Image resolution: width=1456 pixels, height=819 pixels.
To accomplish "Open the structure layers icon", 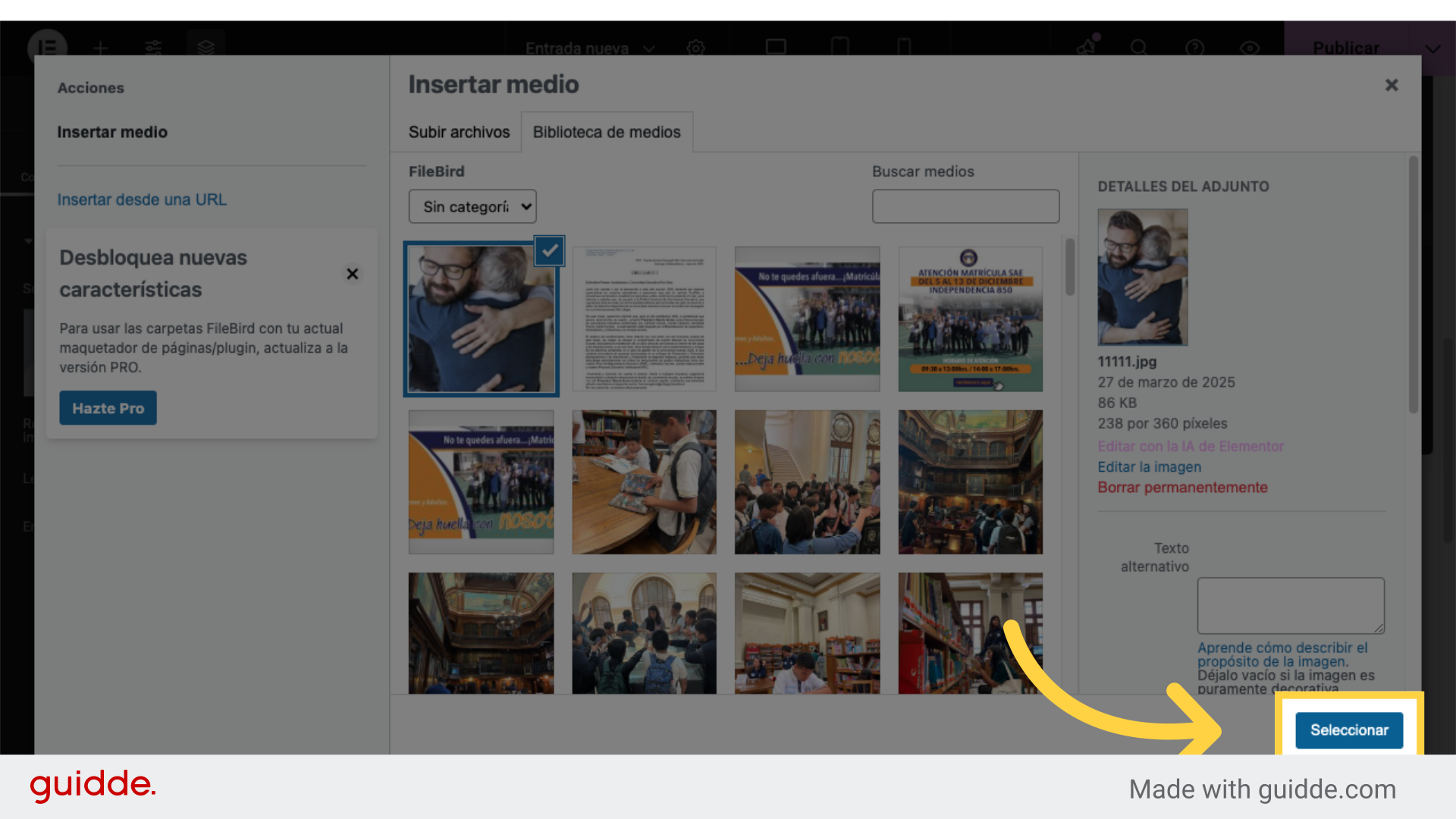I will (206, 48).
